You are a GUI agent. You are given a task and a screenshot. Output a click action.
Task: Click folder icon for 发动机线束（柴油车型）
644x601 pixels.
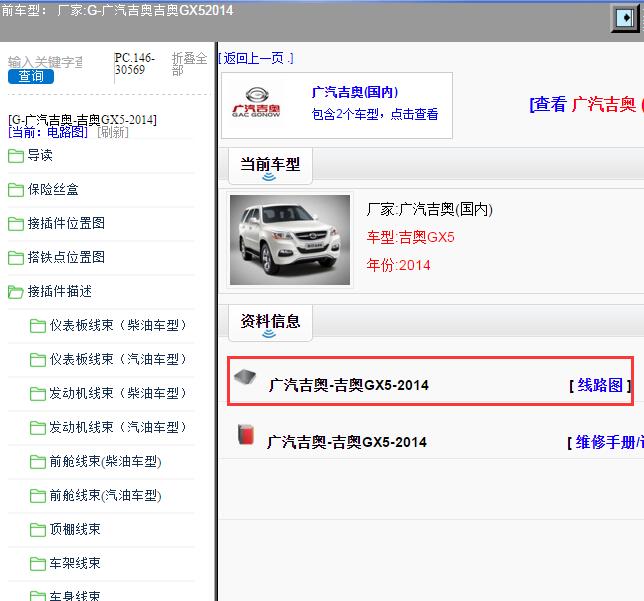pyautogui.click(x=38, y=394)
